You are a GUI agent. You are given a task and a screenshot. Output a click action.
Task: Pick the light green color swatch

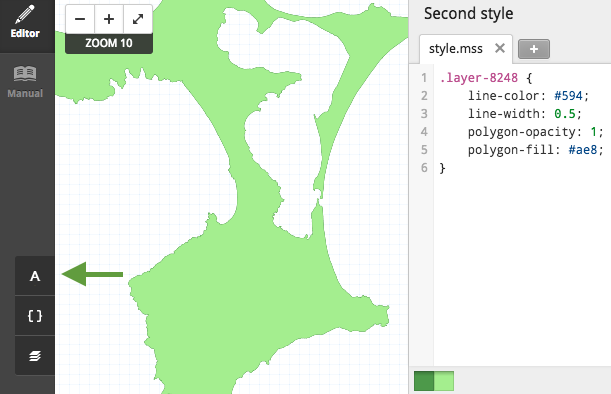tap(444, 381)
